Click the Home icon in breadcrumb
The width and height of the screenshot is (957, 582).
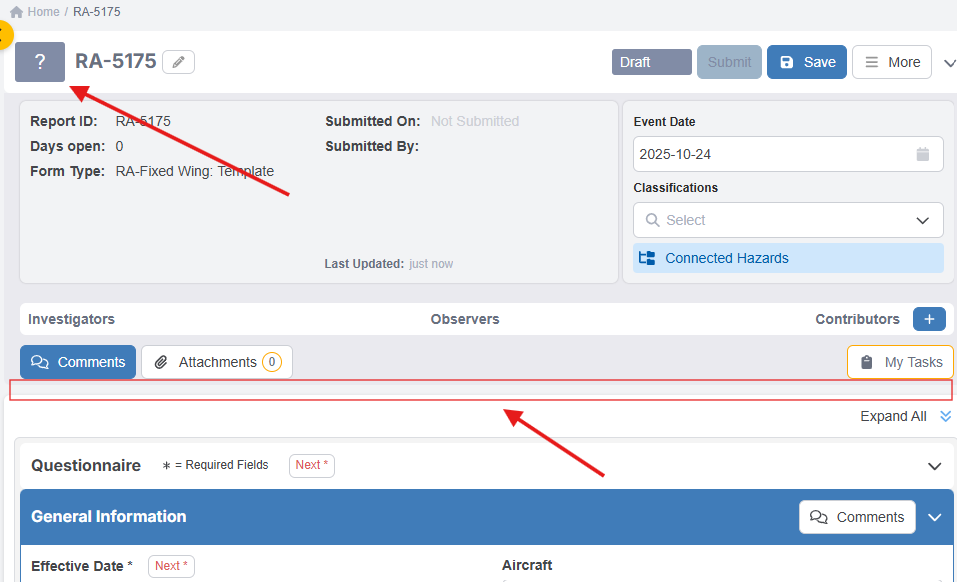pos(16,12)
